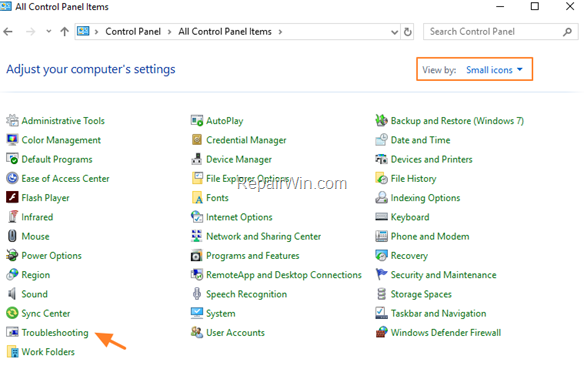This screenshot has height=369, width=584.
Task: Click the Mouse icon
Action: pyautogui.click(x=12, y=236)
